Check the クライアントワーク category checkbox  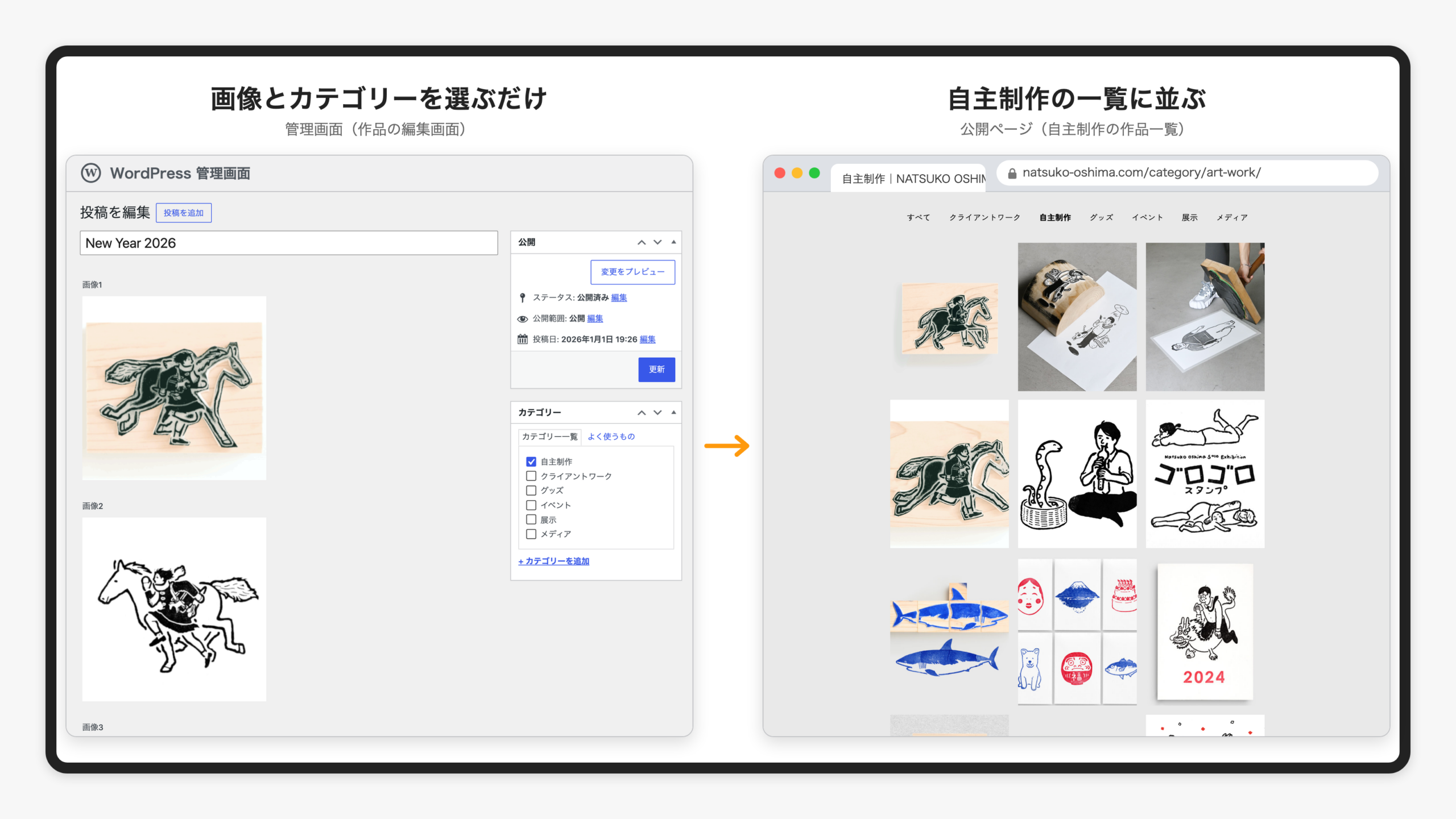click(x=531, y=476)
